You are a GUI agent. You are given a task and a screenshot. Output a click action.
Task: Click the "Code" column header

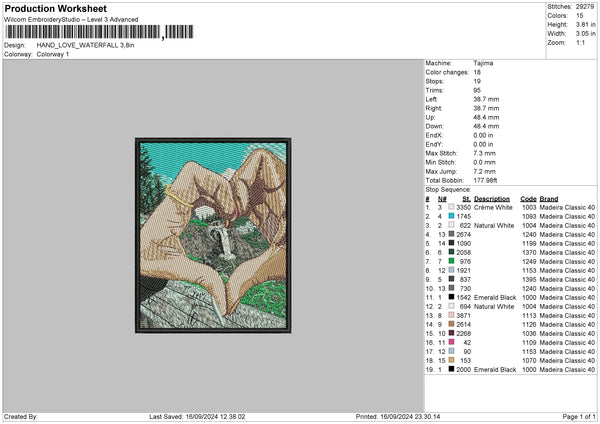528,199
